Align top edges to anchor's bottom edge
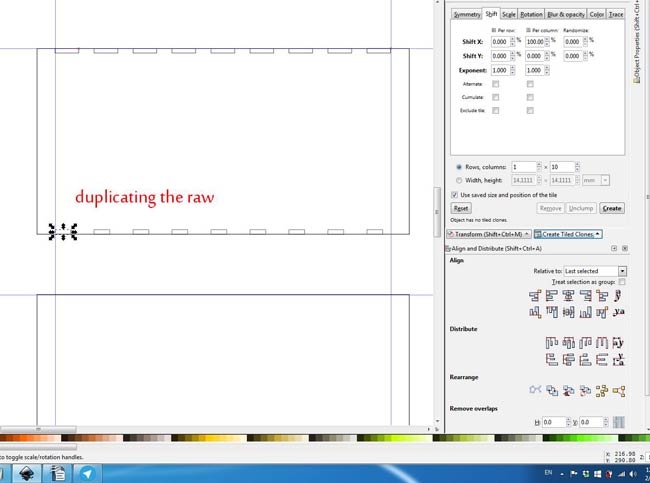This screenshot has width=650, height=483. [x=602, y=312]
